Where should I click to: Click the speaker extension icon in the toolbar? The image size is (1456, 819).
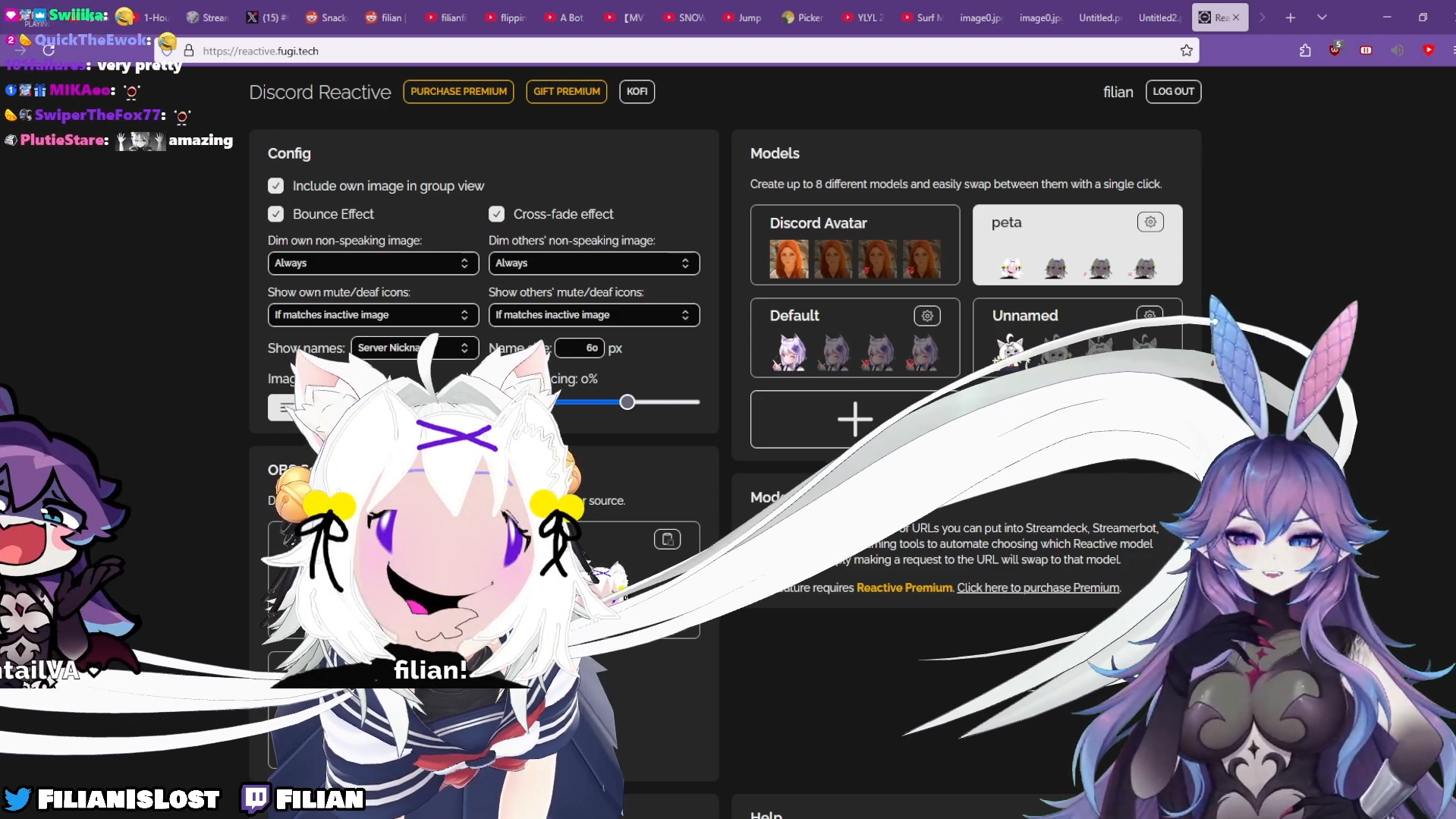tap(1398, 50)
